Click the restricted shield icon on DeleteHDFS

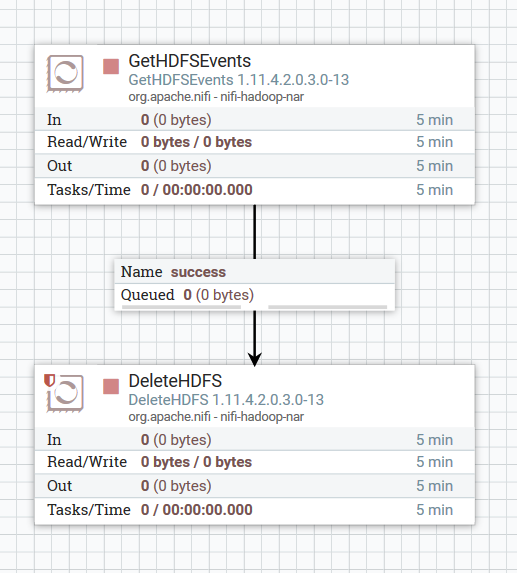49,380
